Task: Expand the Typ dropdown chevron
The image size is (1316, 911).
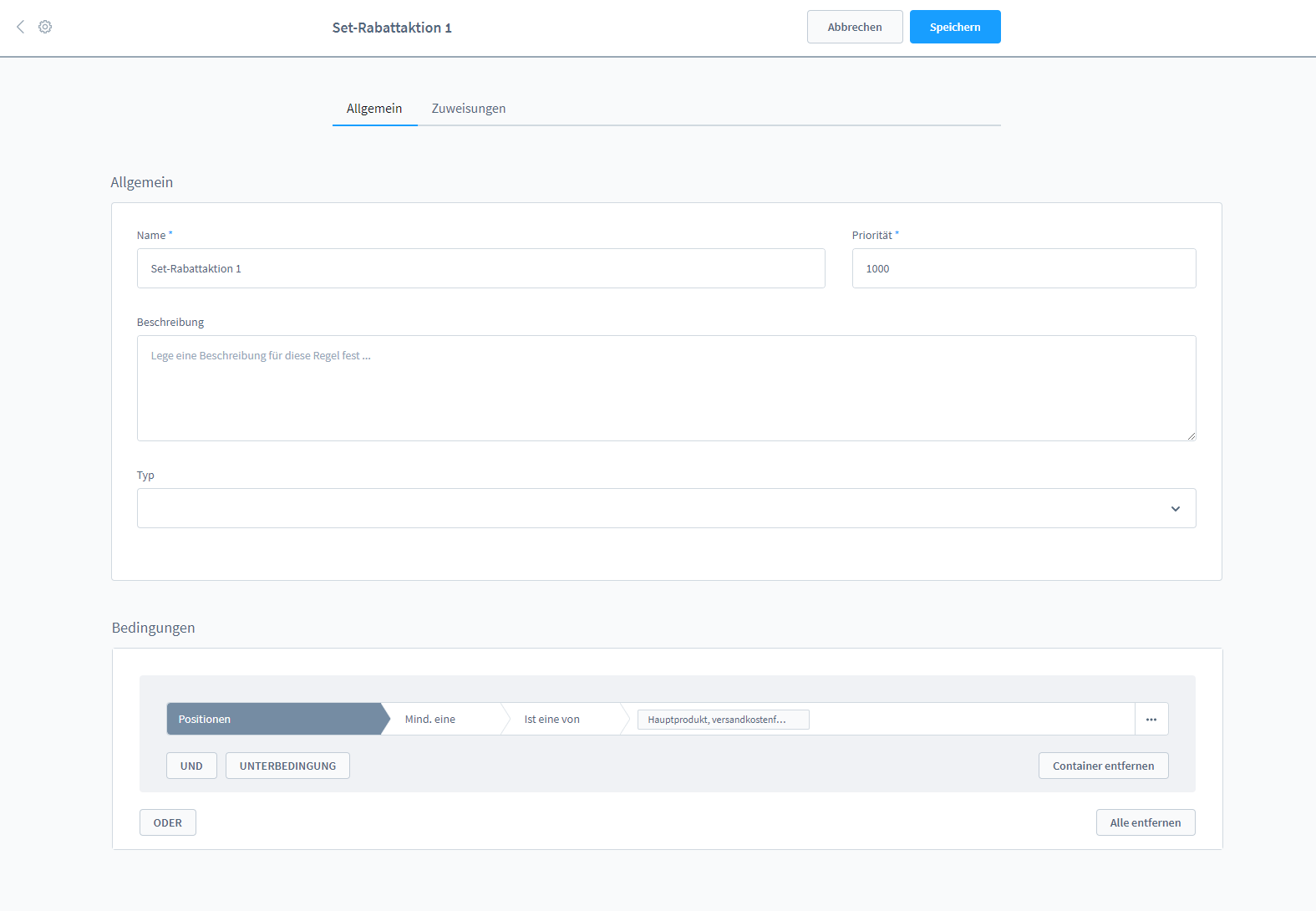Action: pyautogui.click(x=1175, y=509)
